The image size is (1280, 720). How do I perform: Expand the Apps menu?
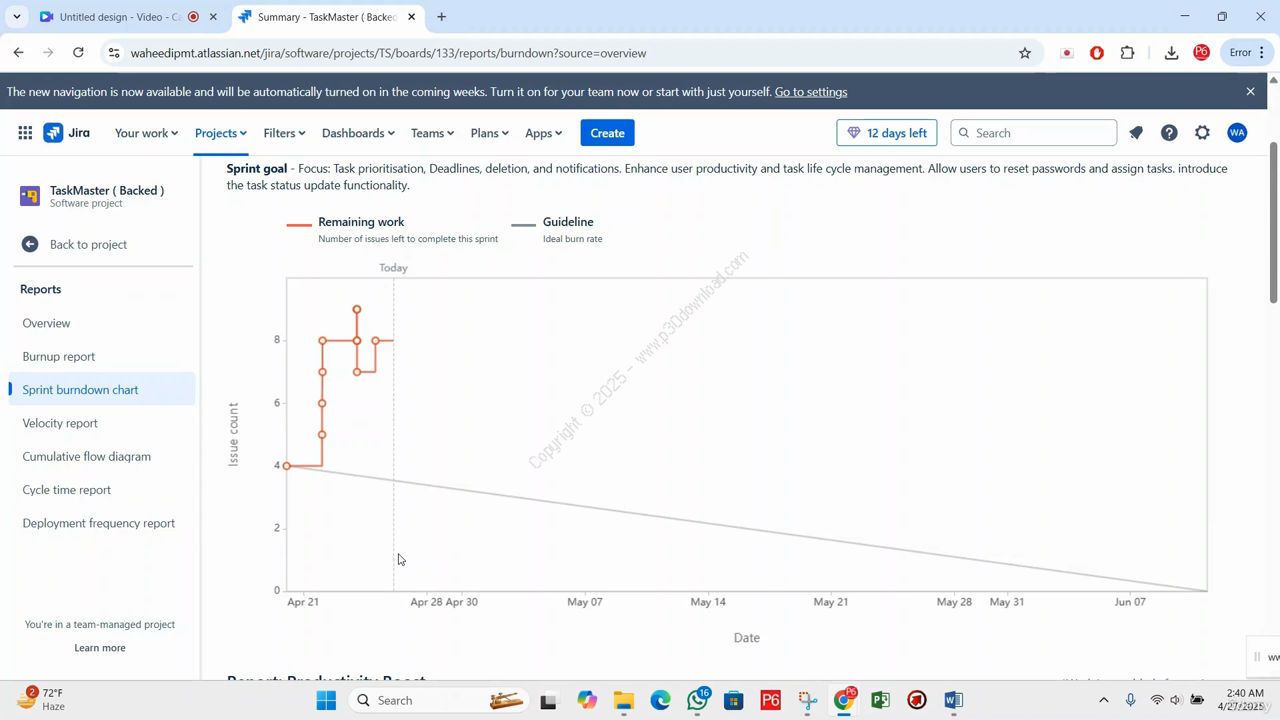543,133
